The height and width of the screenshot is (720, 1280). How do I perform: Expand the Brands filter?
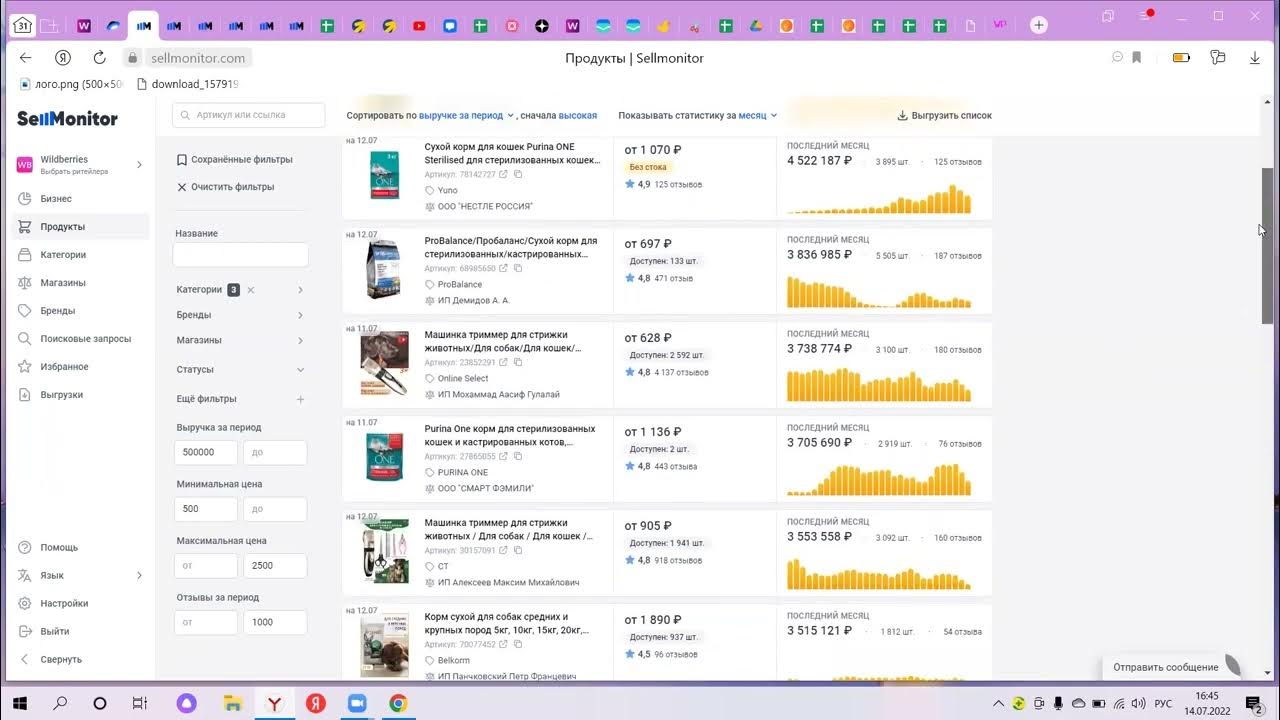(300, 315)
